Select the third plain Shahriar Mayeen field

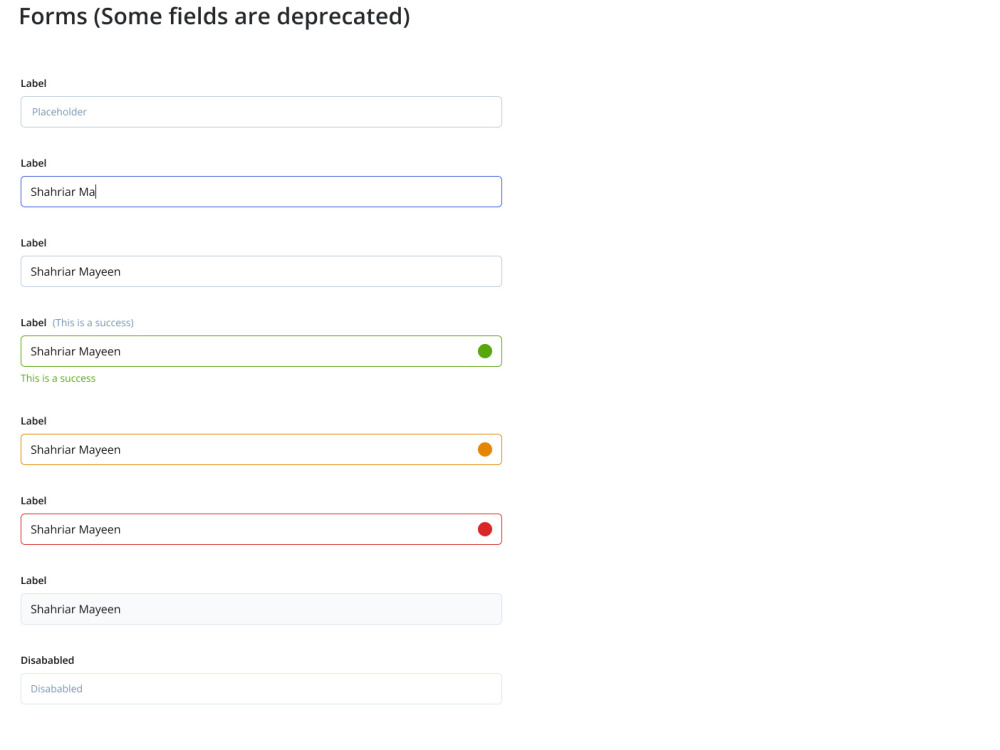(x=261, y=272)
